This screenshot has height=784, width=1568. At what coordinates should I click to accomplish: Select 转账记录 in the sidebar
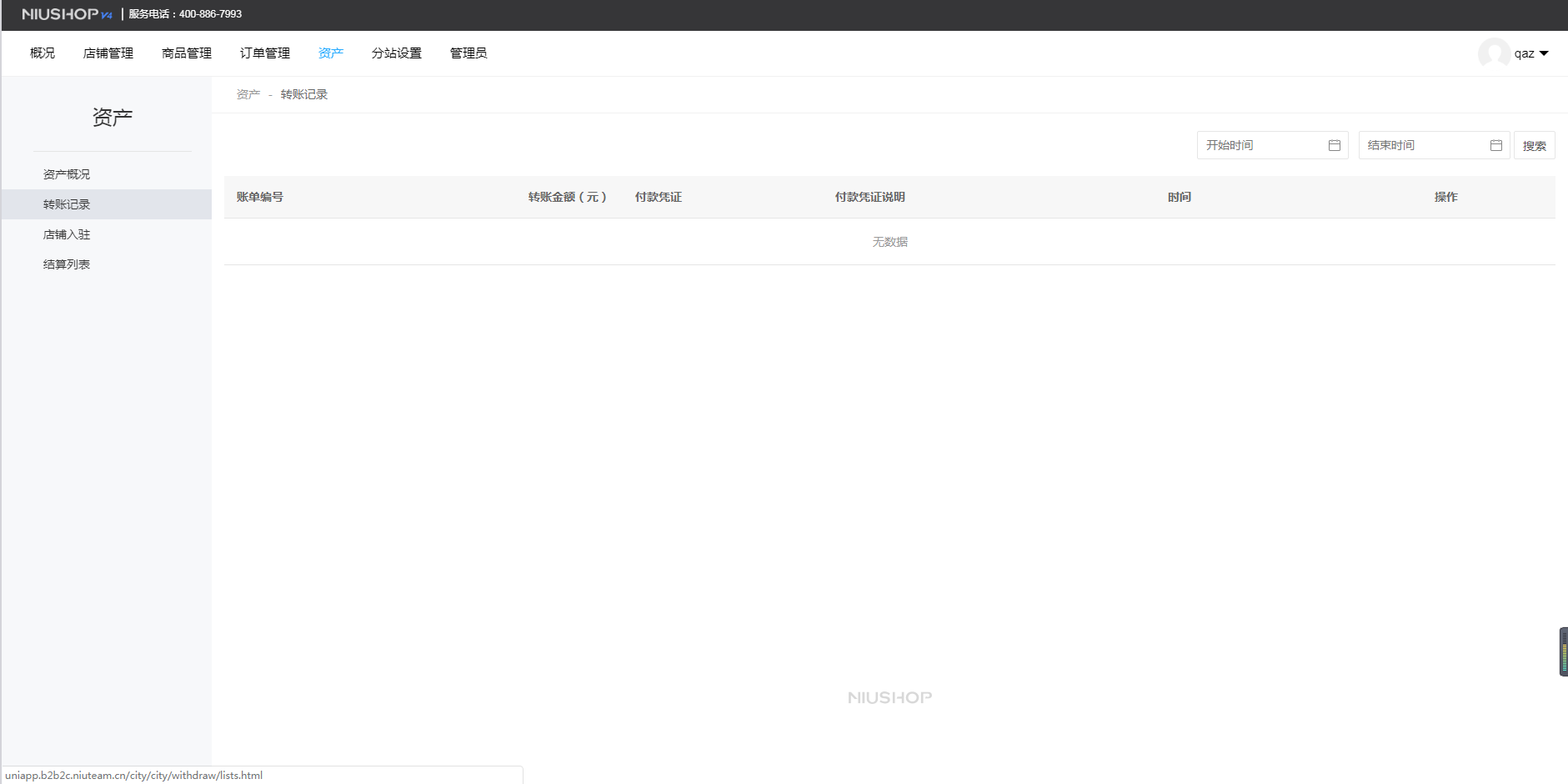click(106, 204)
